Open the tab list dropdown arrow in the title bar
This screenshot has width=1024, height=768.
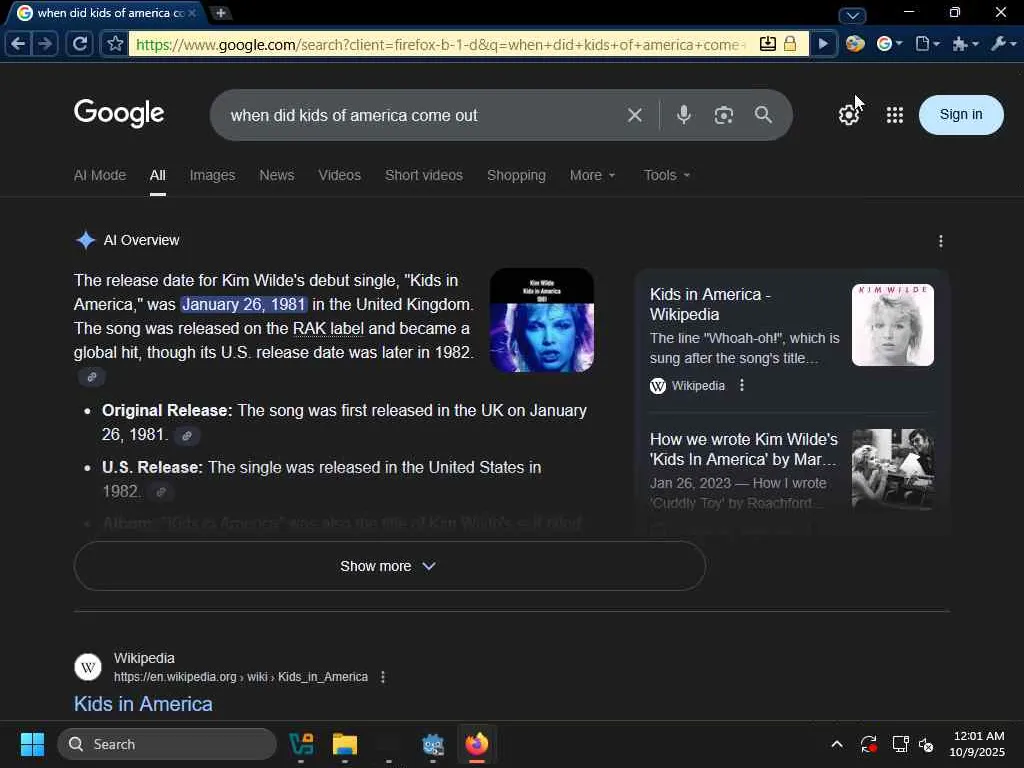(x=852, y=15)
